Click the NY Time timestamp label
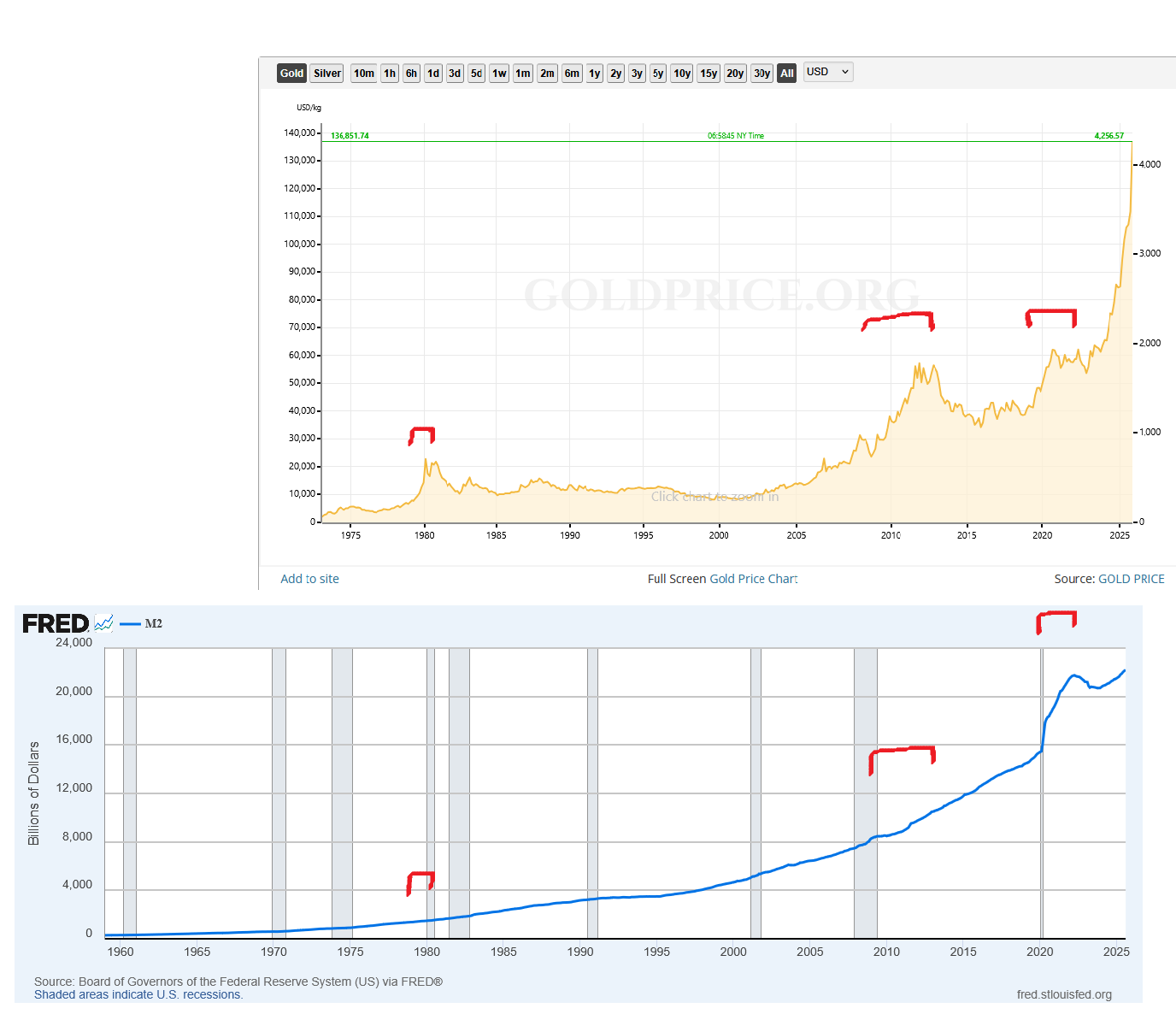The width and height of the screenshot is (1176, 1020). click(x=736, y=136)
